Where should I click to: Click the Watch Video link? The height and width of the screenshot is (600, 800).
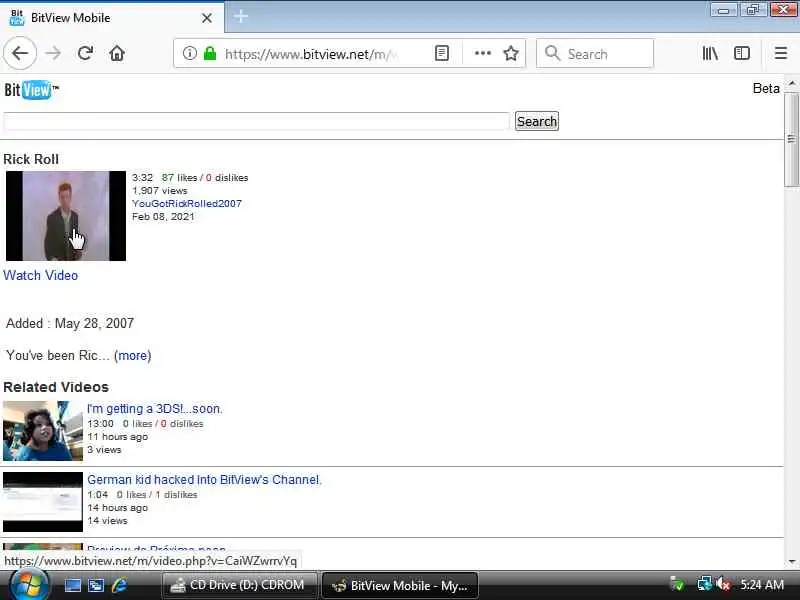tap(41, 276)
